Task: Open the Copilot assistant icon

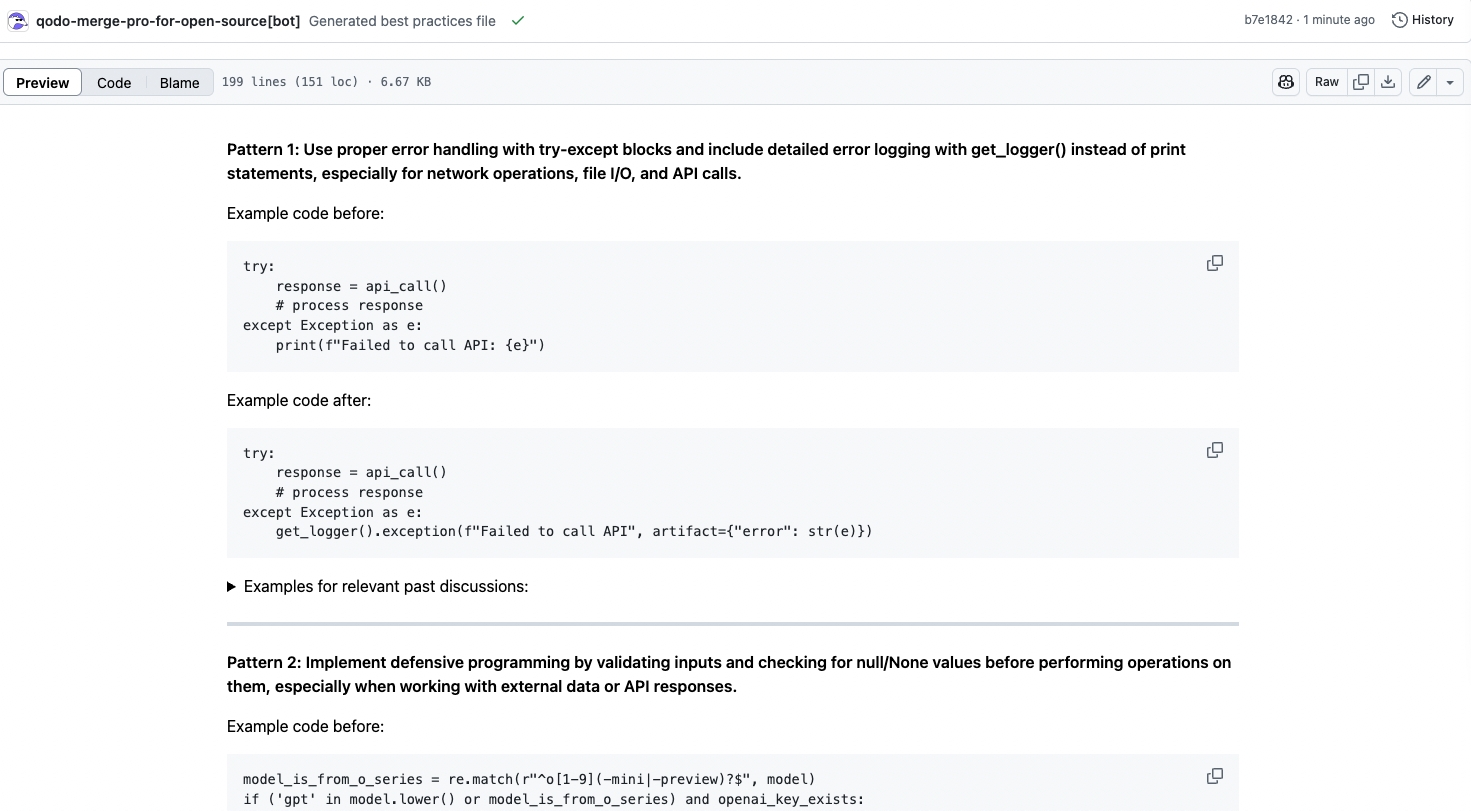Action: [1286, 82]
